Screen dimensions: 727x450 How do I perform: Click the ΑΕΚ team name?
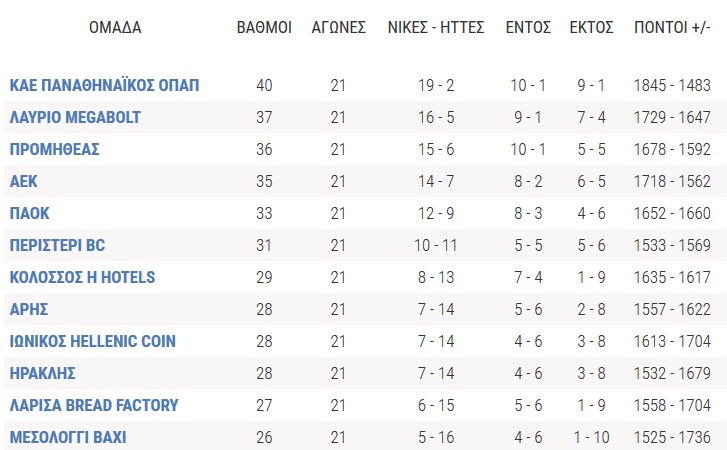pyautogui.click(x=24, y=181)
